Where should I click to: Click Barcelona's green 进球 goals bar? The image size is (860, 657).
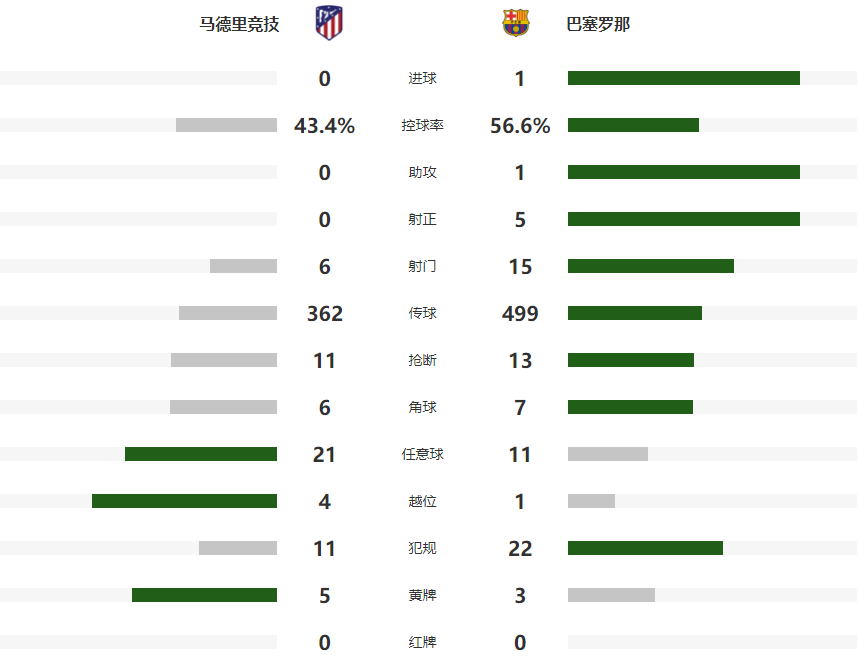(683, 78)
